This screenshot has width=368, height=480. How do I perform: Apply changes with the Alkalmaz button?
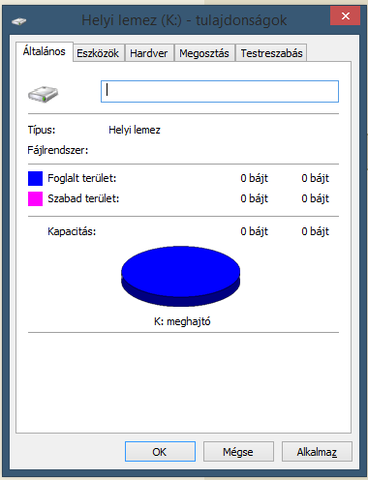(317, 452)
